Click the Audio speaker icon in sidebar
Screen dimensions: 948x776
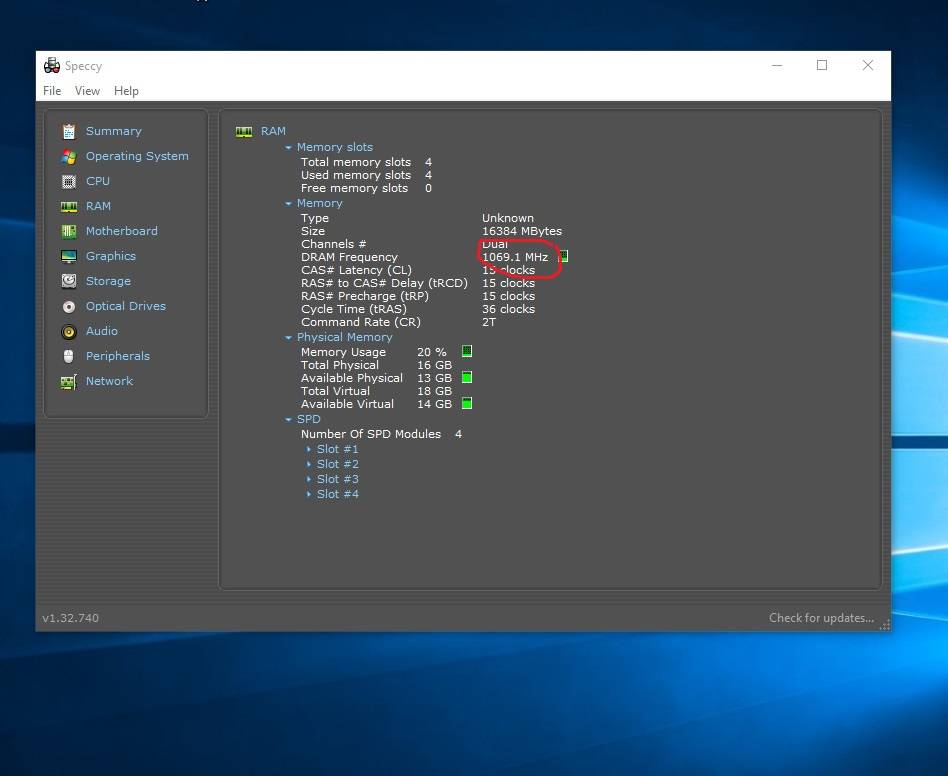point(69,331)
